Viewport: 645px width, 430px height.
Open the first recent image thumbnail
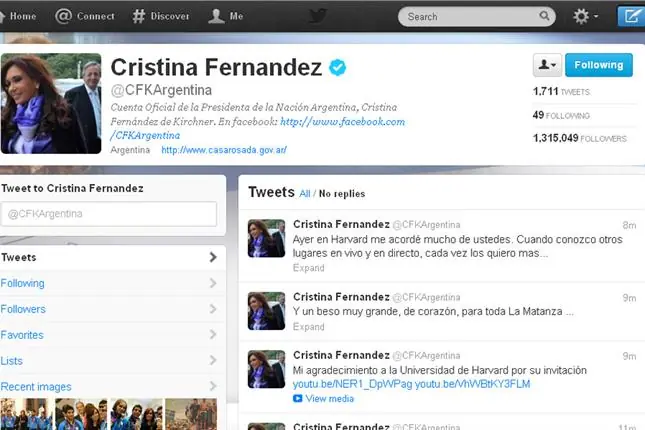tap(27, 414)
